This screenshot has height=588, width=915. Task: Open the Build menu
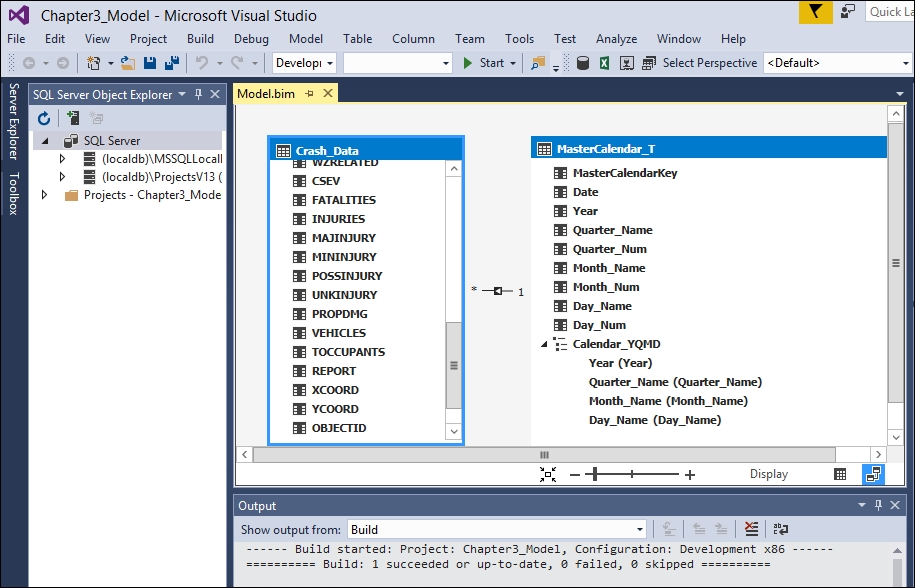(x=200, y=38)
